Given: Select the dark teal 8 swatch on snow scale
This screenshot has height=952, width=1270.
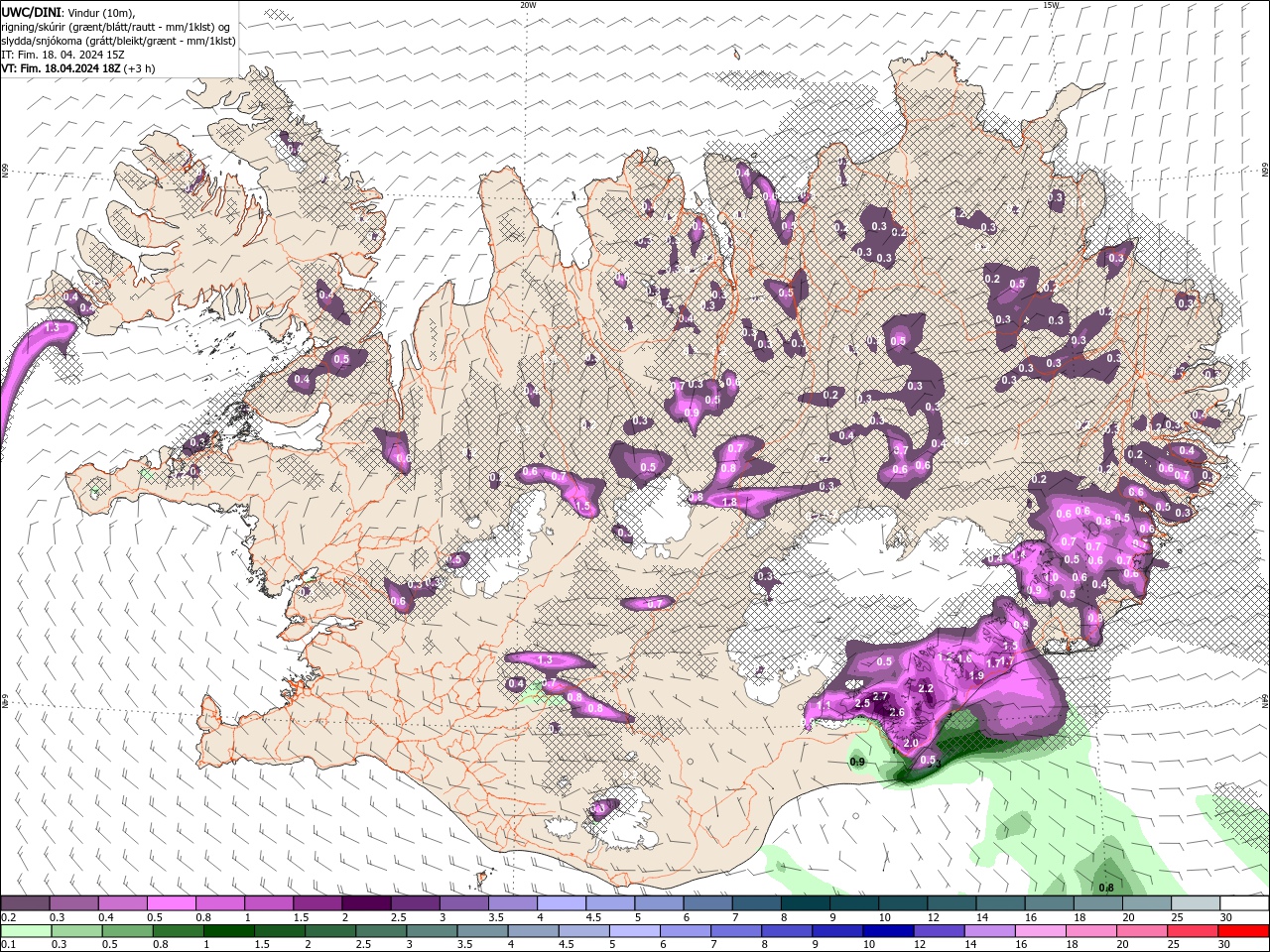Looking at the screenshot, I should (805, 903).
